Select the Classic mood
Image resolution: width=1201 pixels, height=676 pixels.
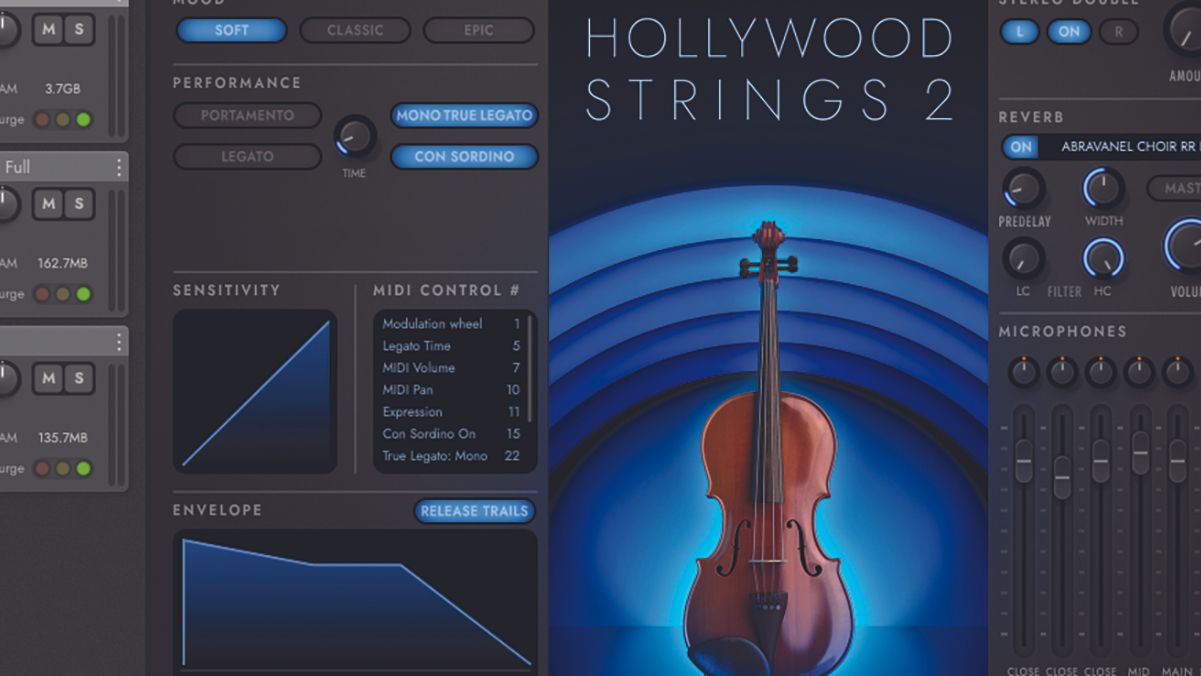tap(355, 30)
